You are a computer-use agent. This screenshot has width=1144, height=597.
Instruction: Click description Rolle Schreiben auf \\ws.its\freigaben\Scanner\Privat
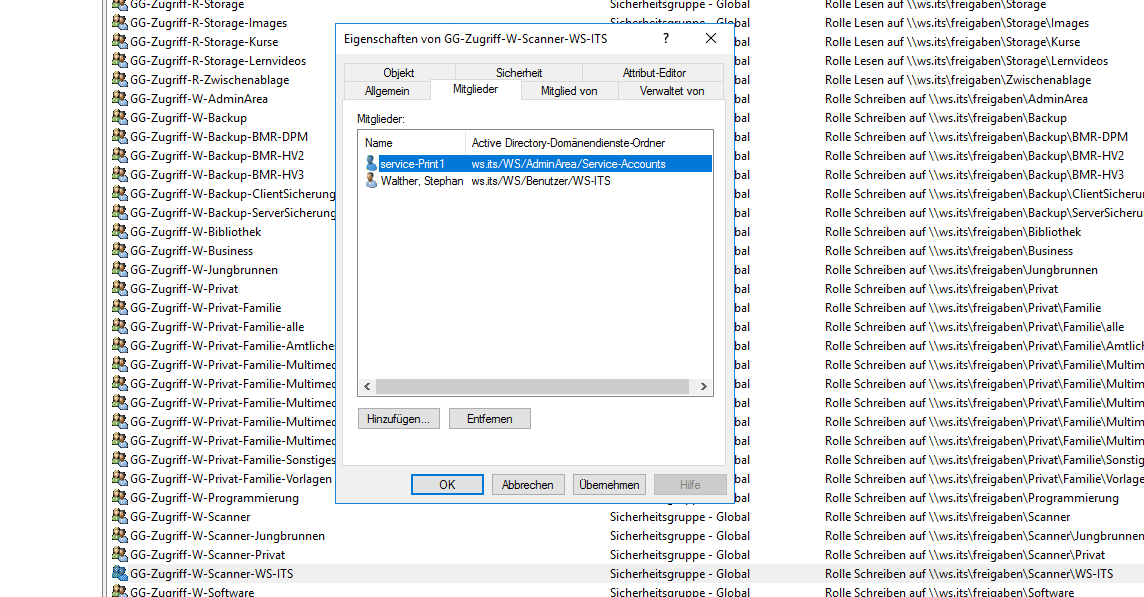point(965,554)
